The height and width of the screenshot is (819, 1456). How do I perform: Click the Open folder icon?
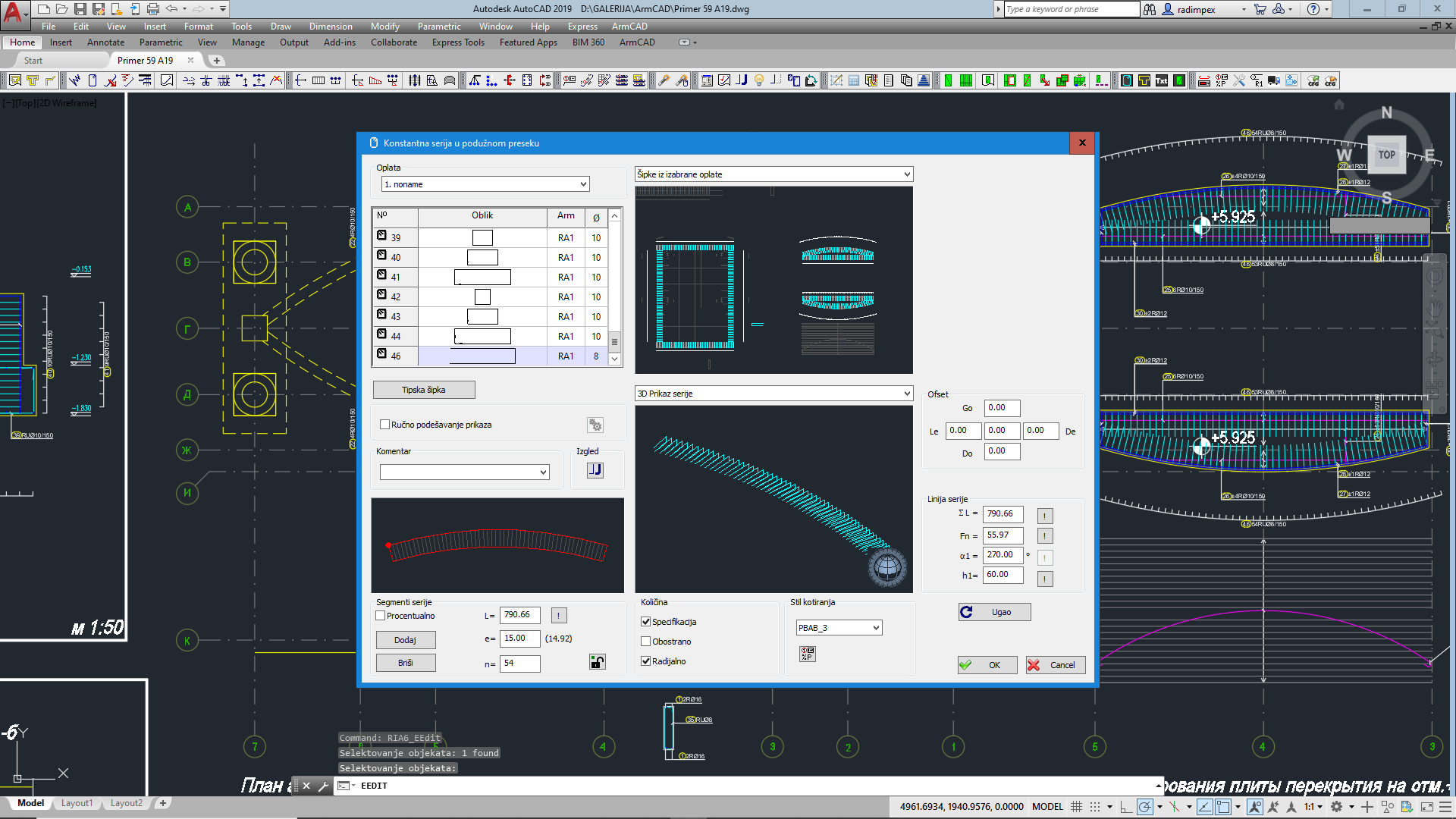(61, 9)
